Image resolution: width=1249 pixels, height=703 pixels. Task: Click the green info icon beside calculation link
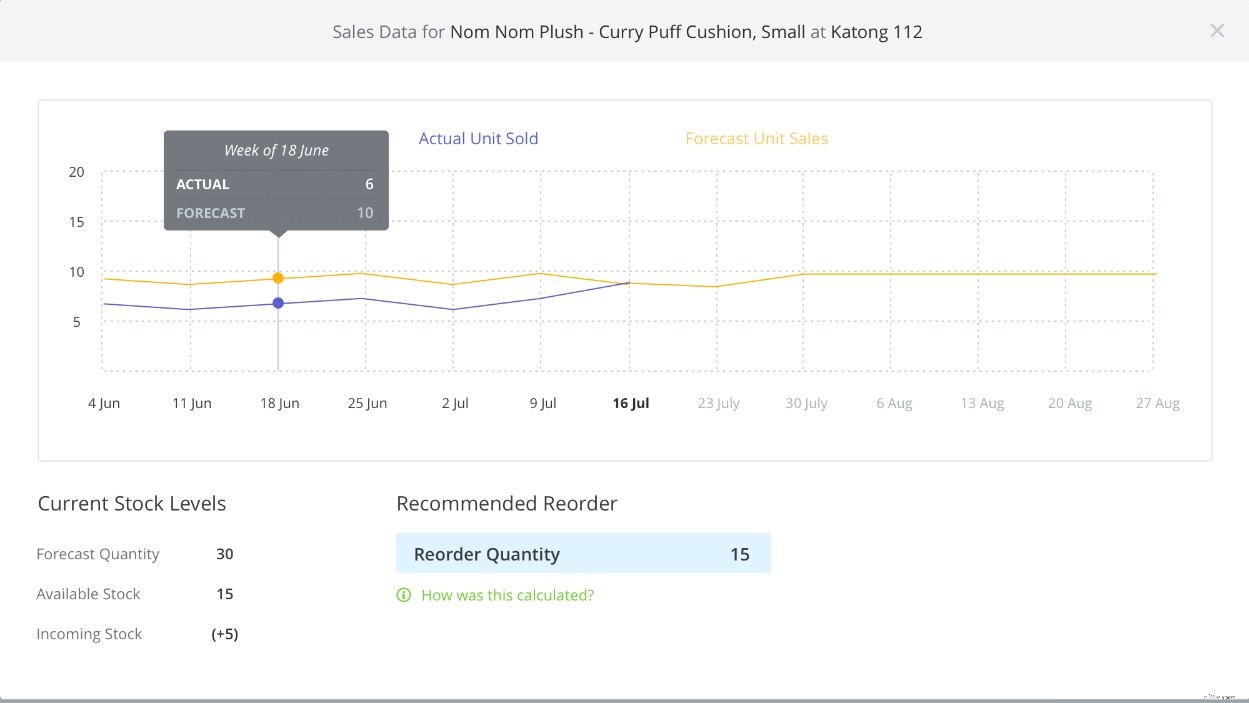point(404,595)
